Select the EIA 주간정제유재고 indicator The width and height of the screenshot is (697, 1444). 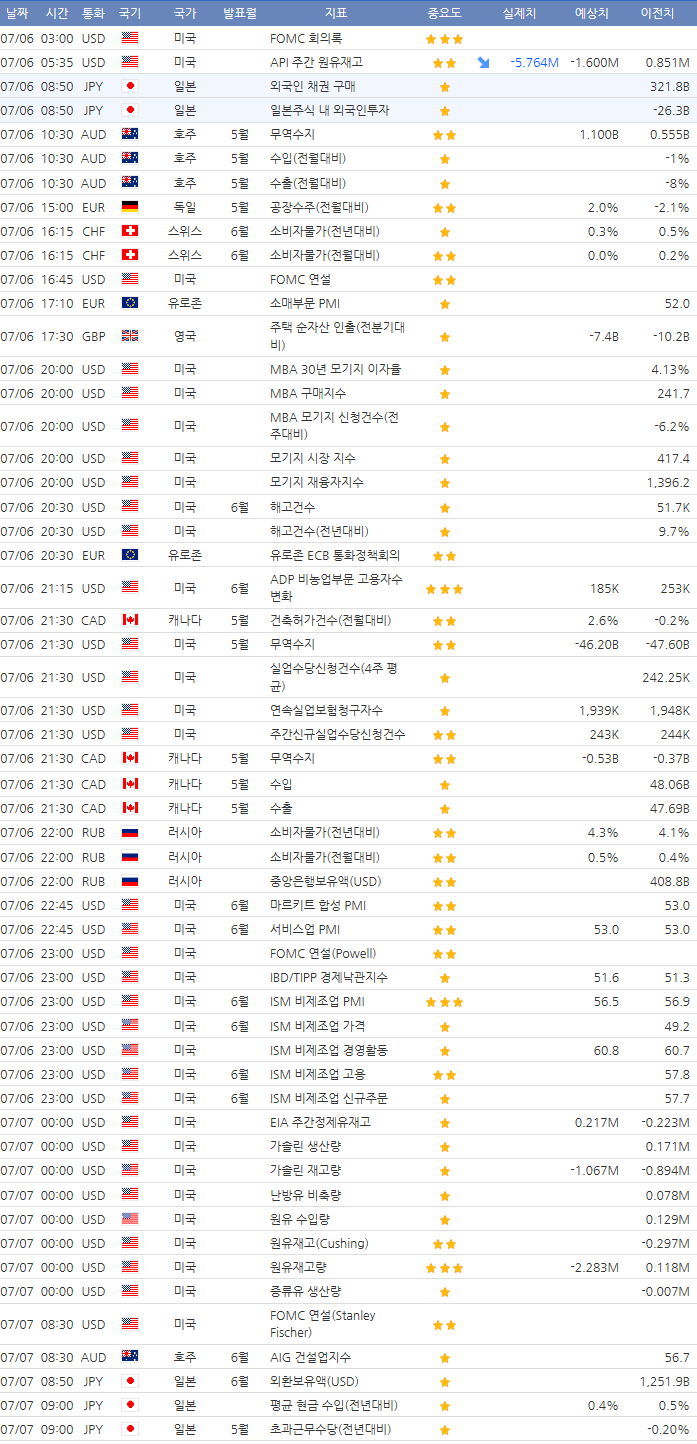pos(320,1122)
